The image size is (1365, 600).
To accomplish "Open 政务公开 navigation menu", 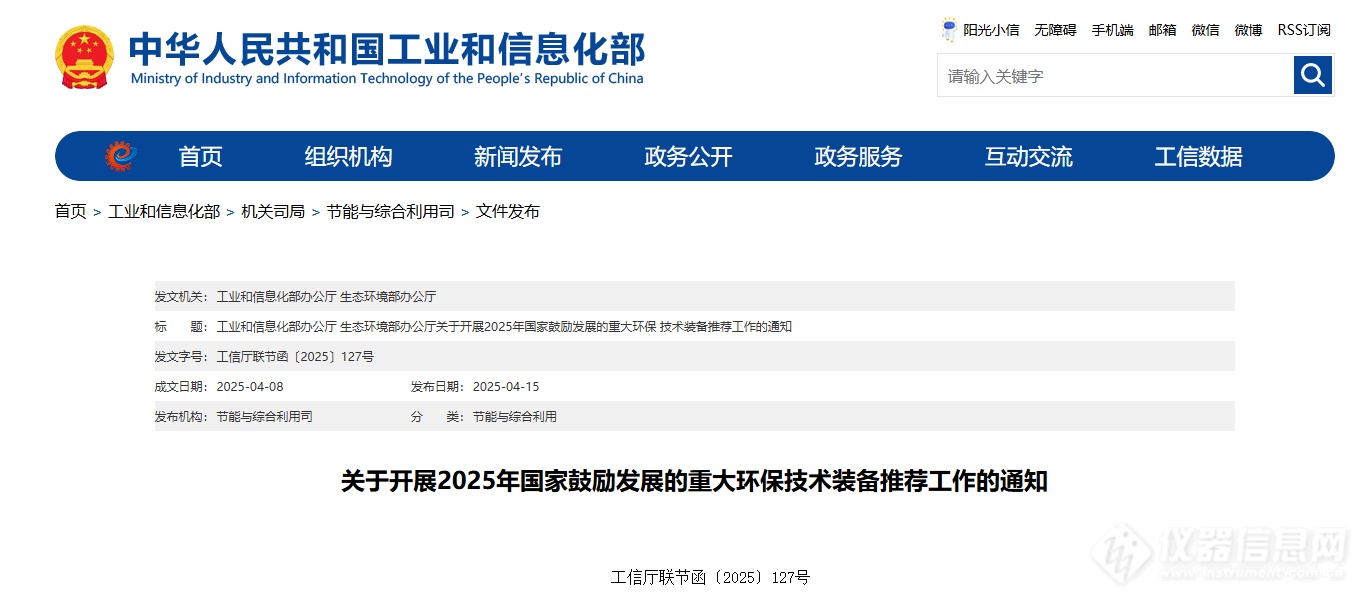I will 688,157.
